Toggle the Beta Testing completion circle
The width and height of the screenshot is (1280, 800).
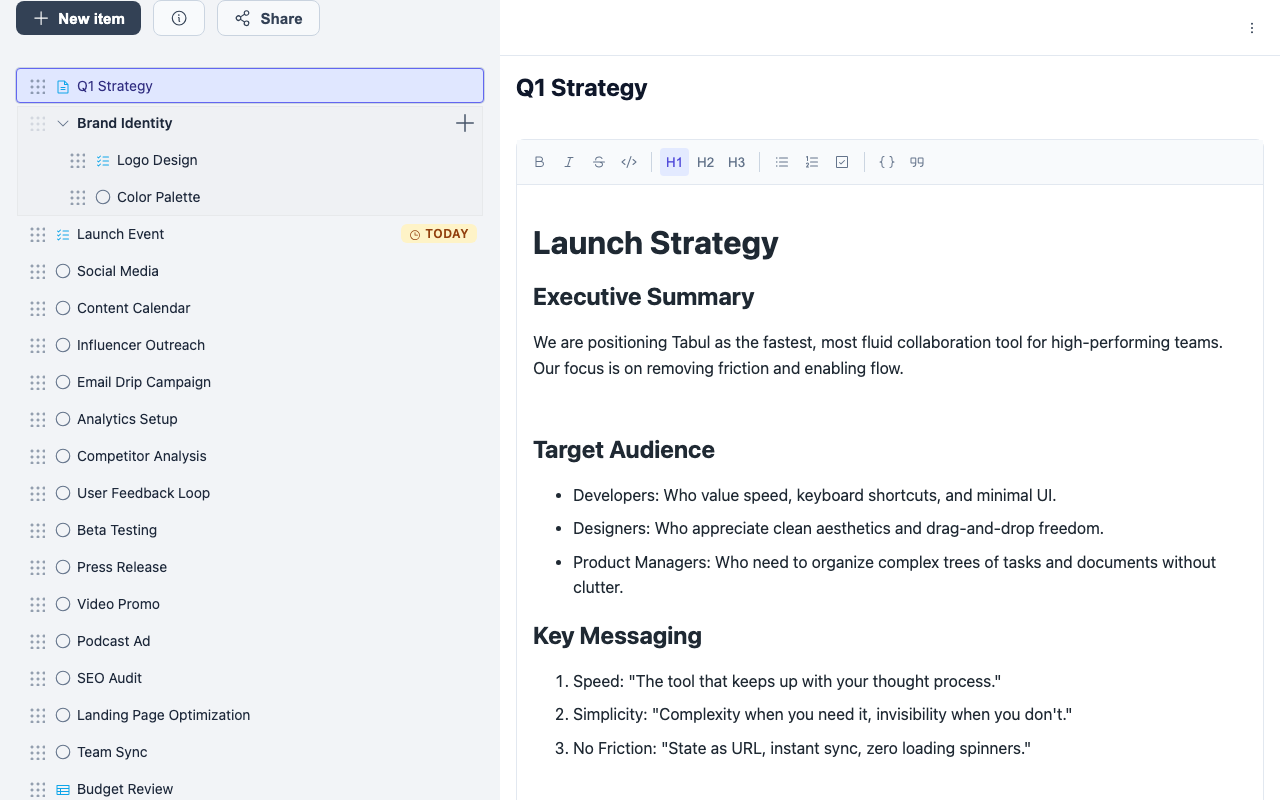(63, 530)
